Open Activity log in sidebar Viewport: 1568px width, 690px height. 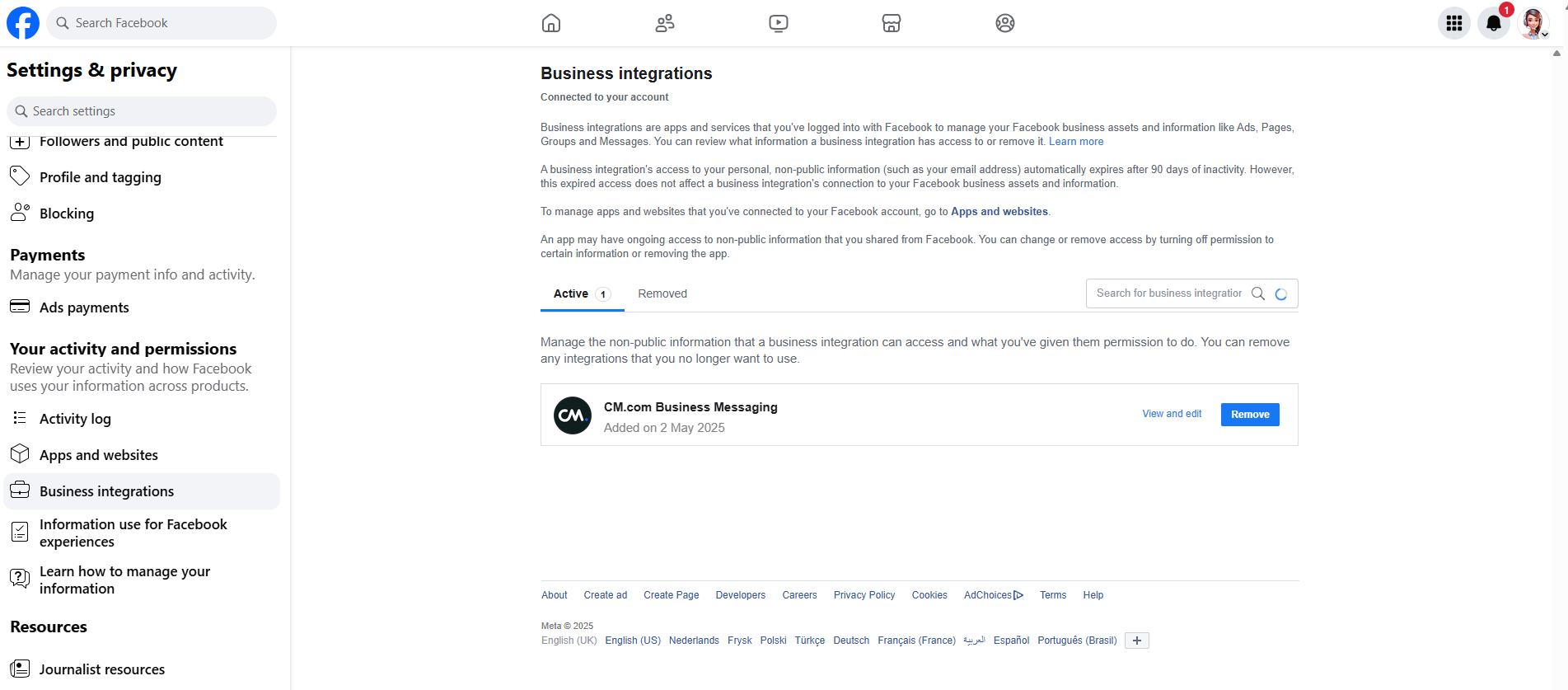(x=75, y=419)
